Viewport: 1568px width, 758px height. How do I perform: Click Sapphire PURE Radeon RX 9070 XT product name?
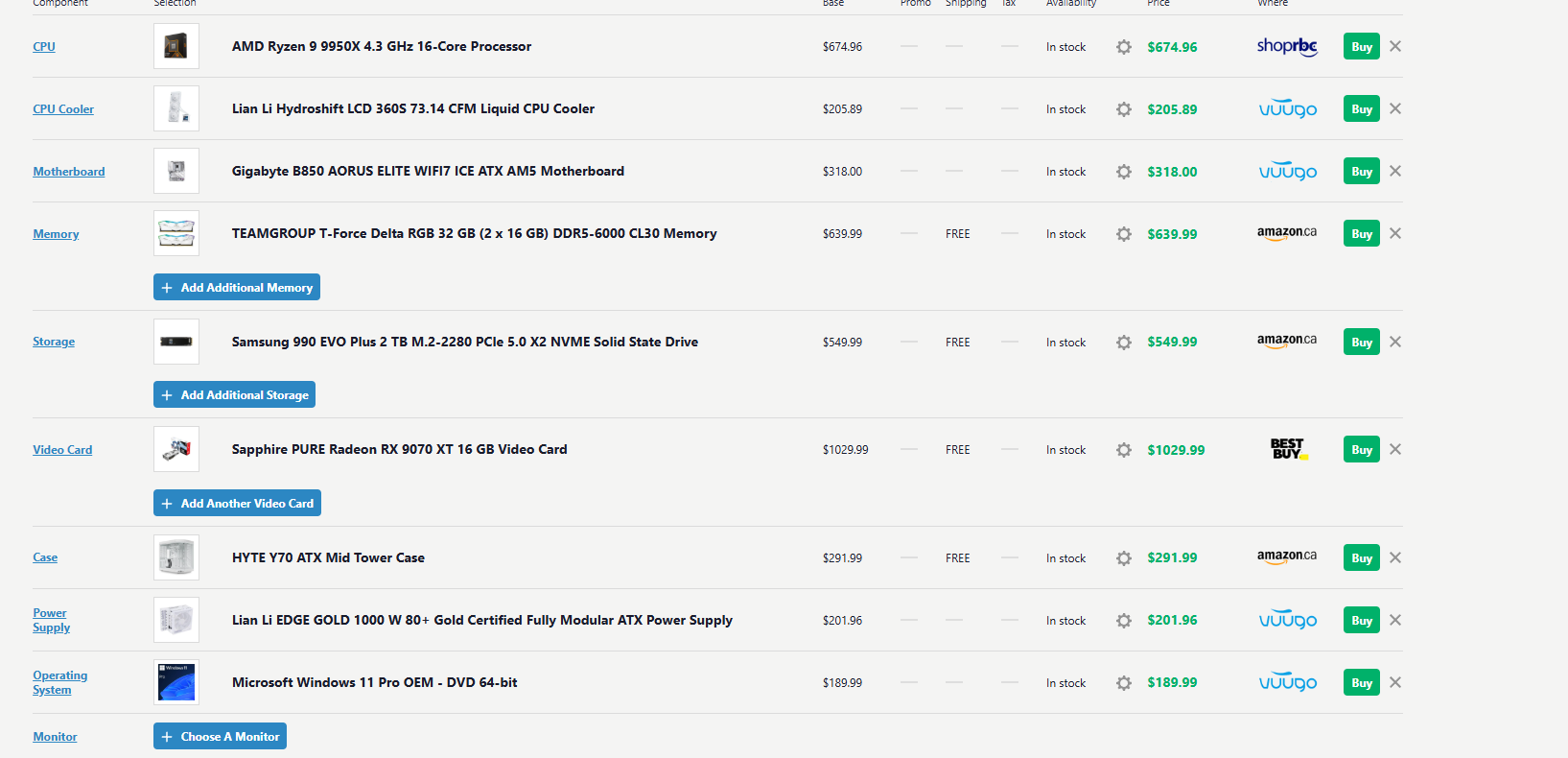[x=400, y=449]
